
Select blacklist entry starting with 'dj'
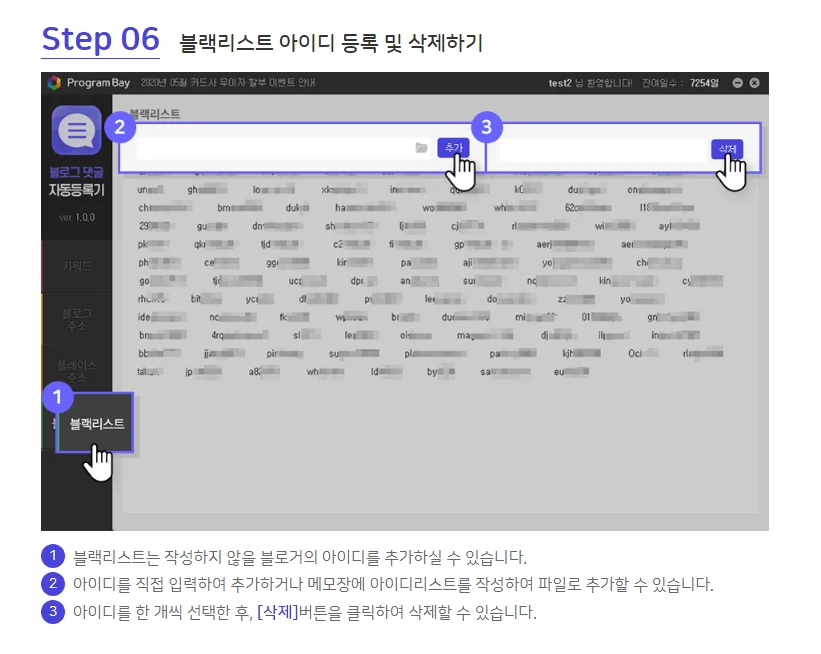(x=559, y=336)
